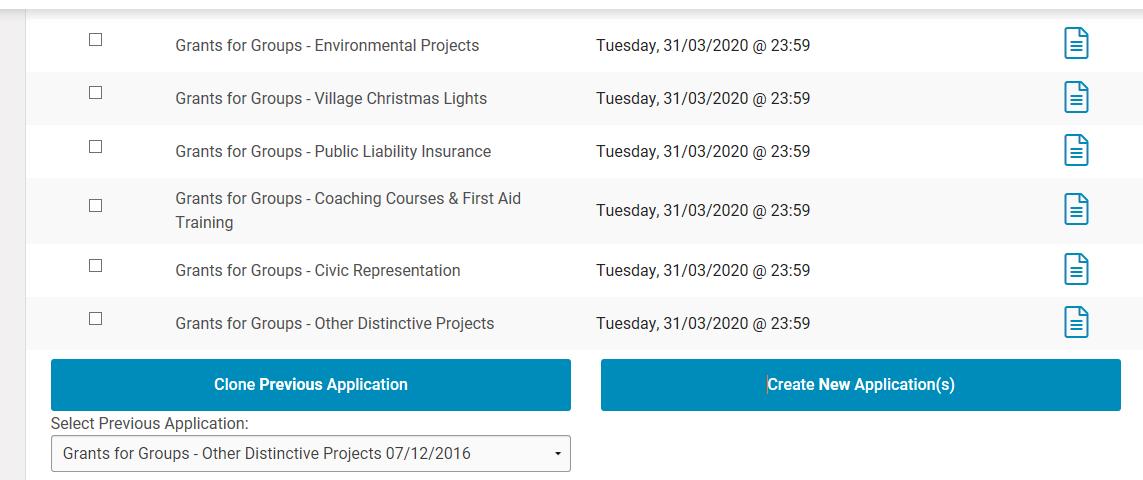Click the Public Liability Insurance grant name
1143x480 pixels.
pyautogui.click(x=333, y=152)
